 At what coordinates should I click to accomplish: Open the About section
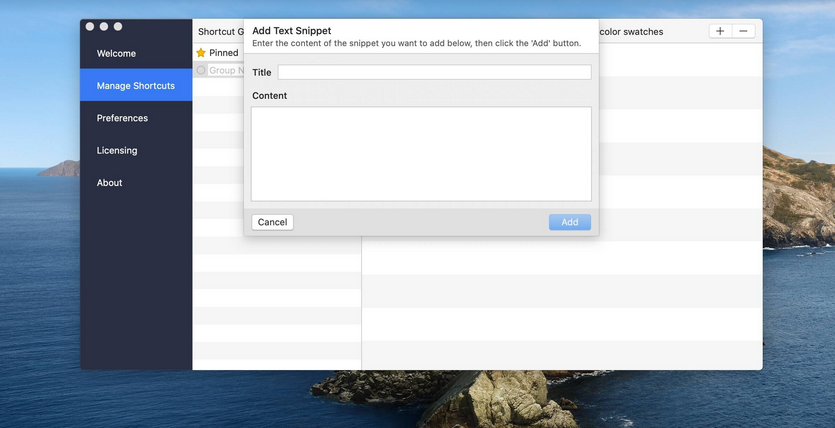point(109,183)
